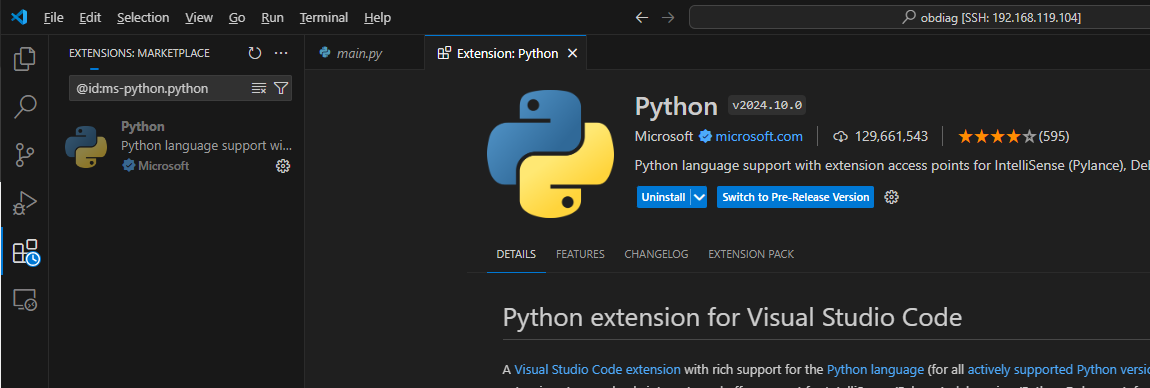Select the Extensions view icon

26,252
